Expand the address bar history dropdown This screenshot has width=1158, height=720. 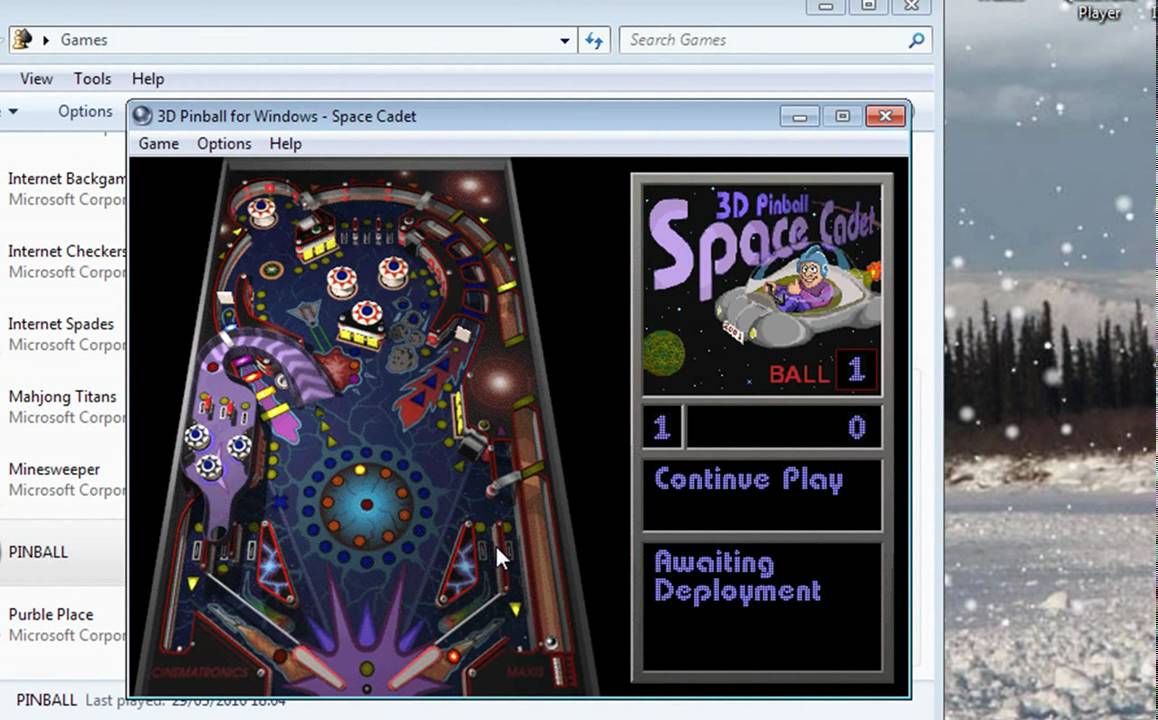(x=565, y=41)
